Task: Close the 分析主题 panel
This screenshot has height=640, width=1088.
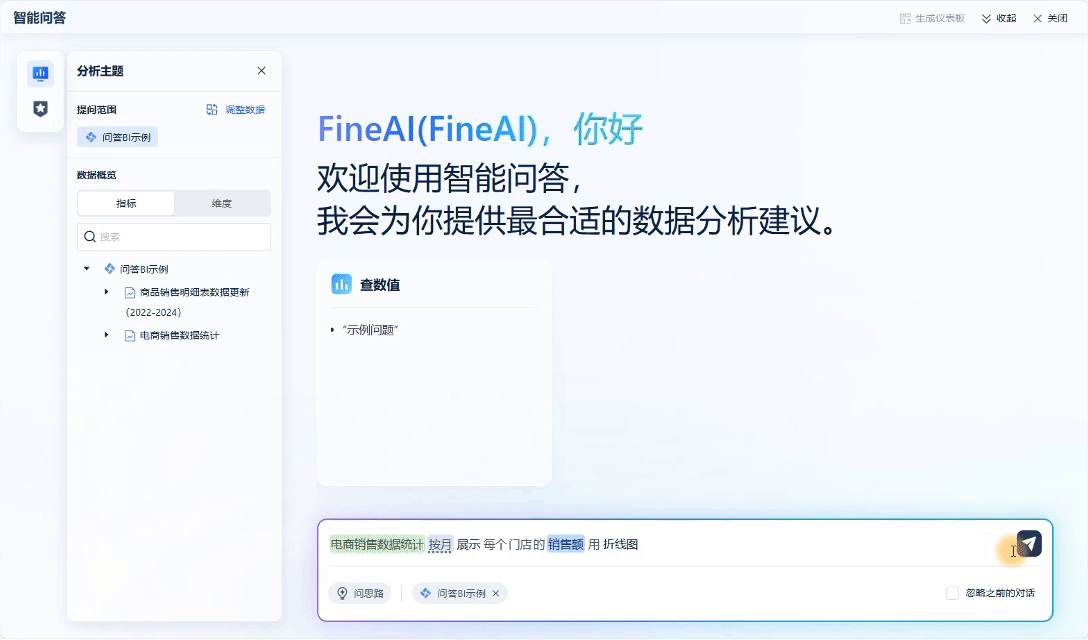Action: [262, 71]
